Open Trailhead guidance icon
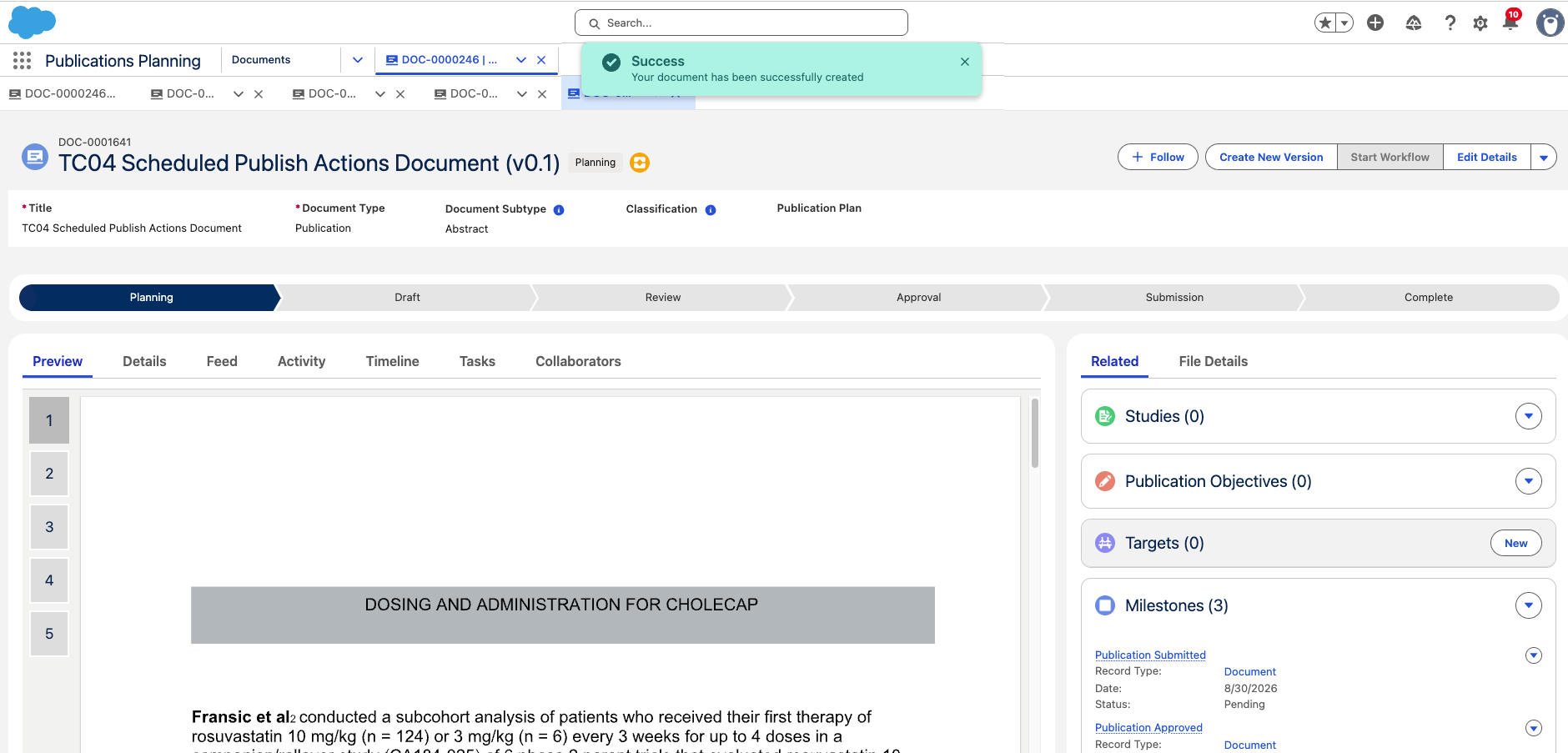This screenshot has height=753, width=1568. click(1414, 23)
